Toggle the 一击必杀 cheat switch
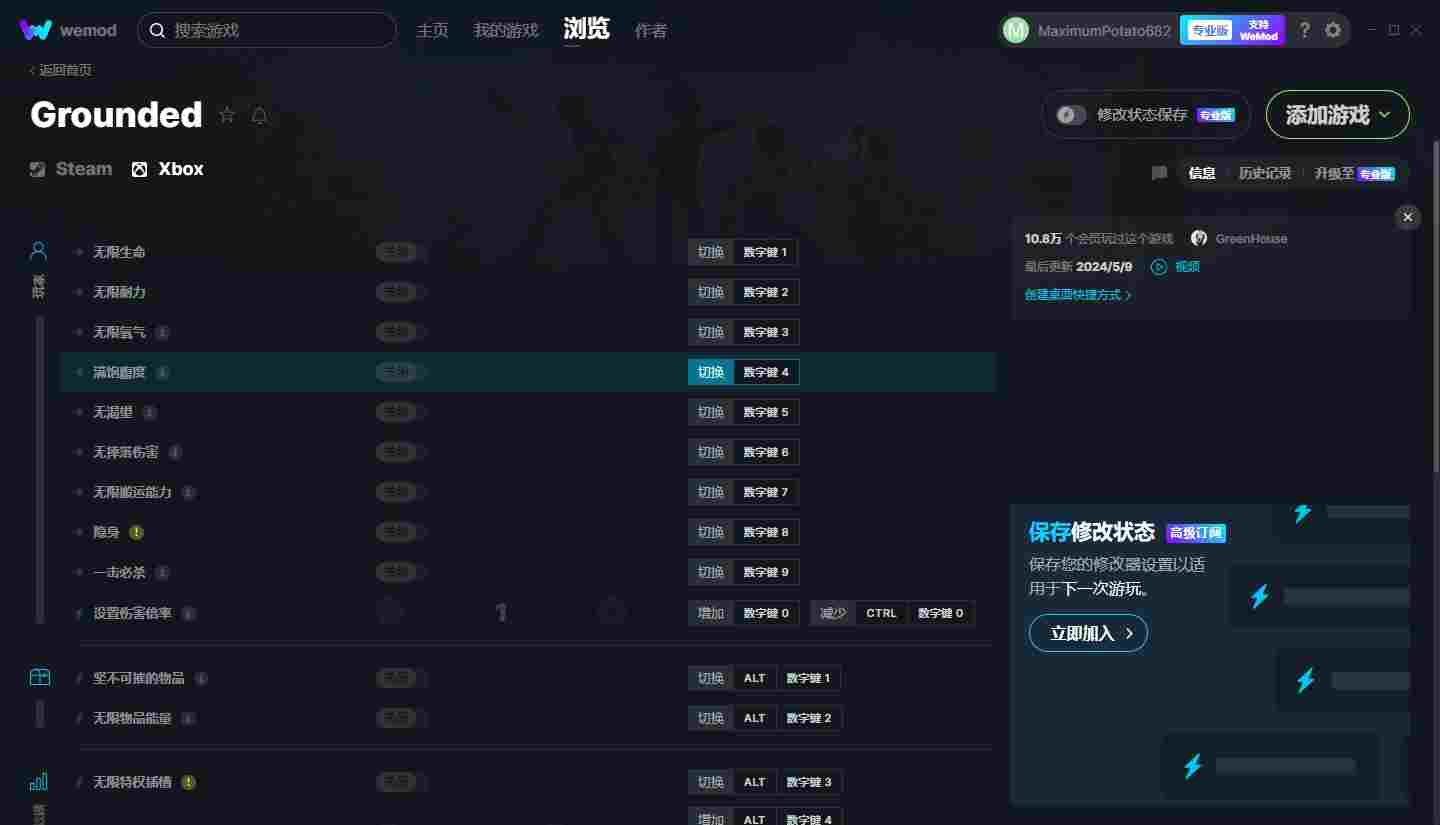Screen dimensions: 1440x825 pyautogui.click(x=401, y=572)
